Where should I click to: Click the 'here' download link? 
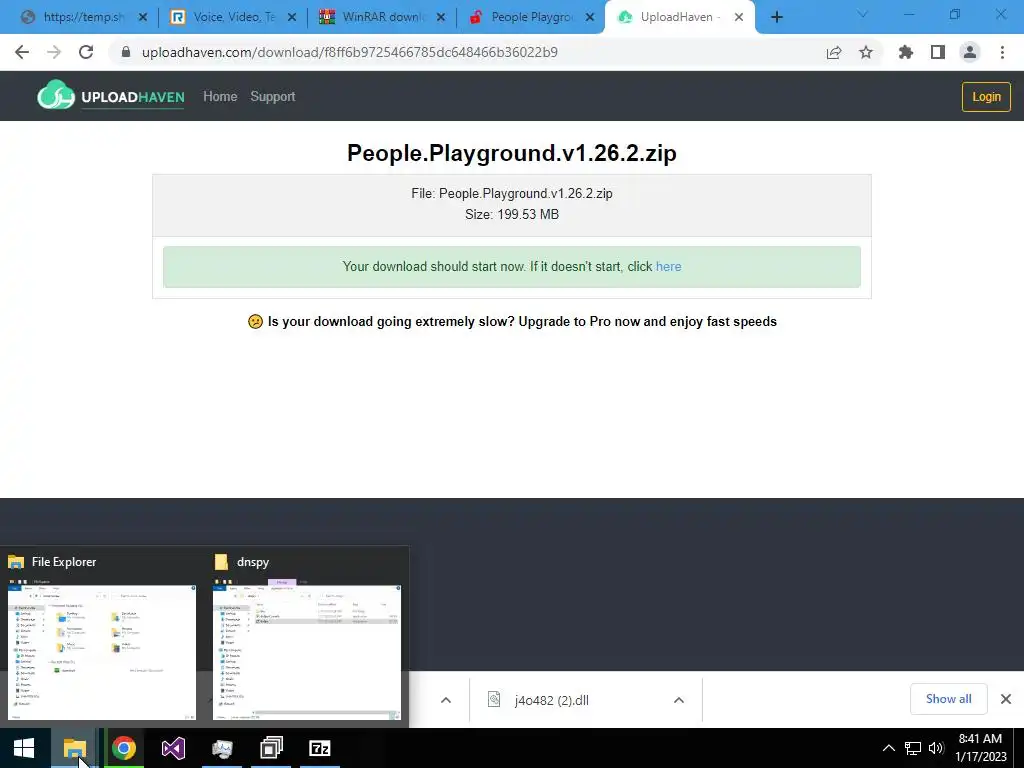668,266
